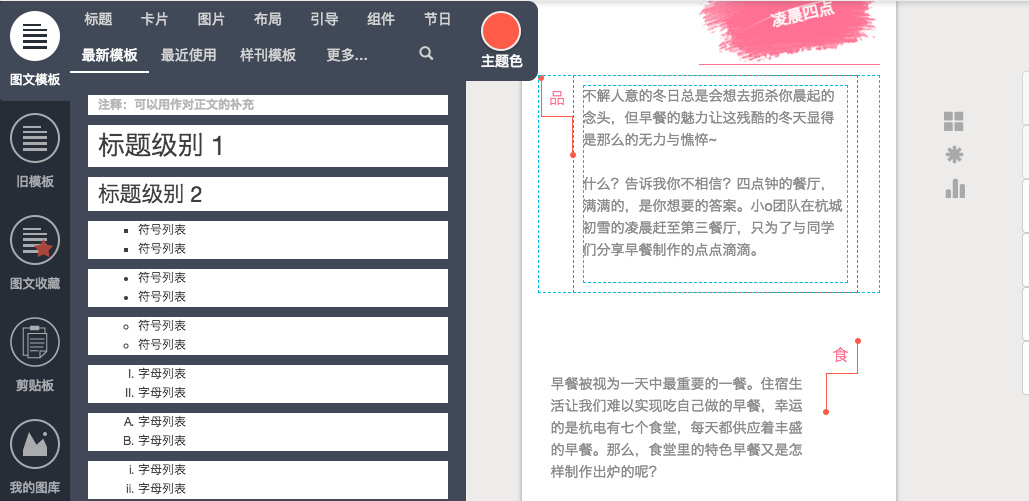This screenshot has height=501, width=1029.
Task: Switch to the 引导 category tab
Action: [324, 20]
